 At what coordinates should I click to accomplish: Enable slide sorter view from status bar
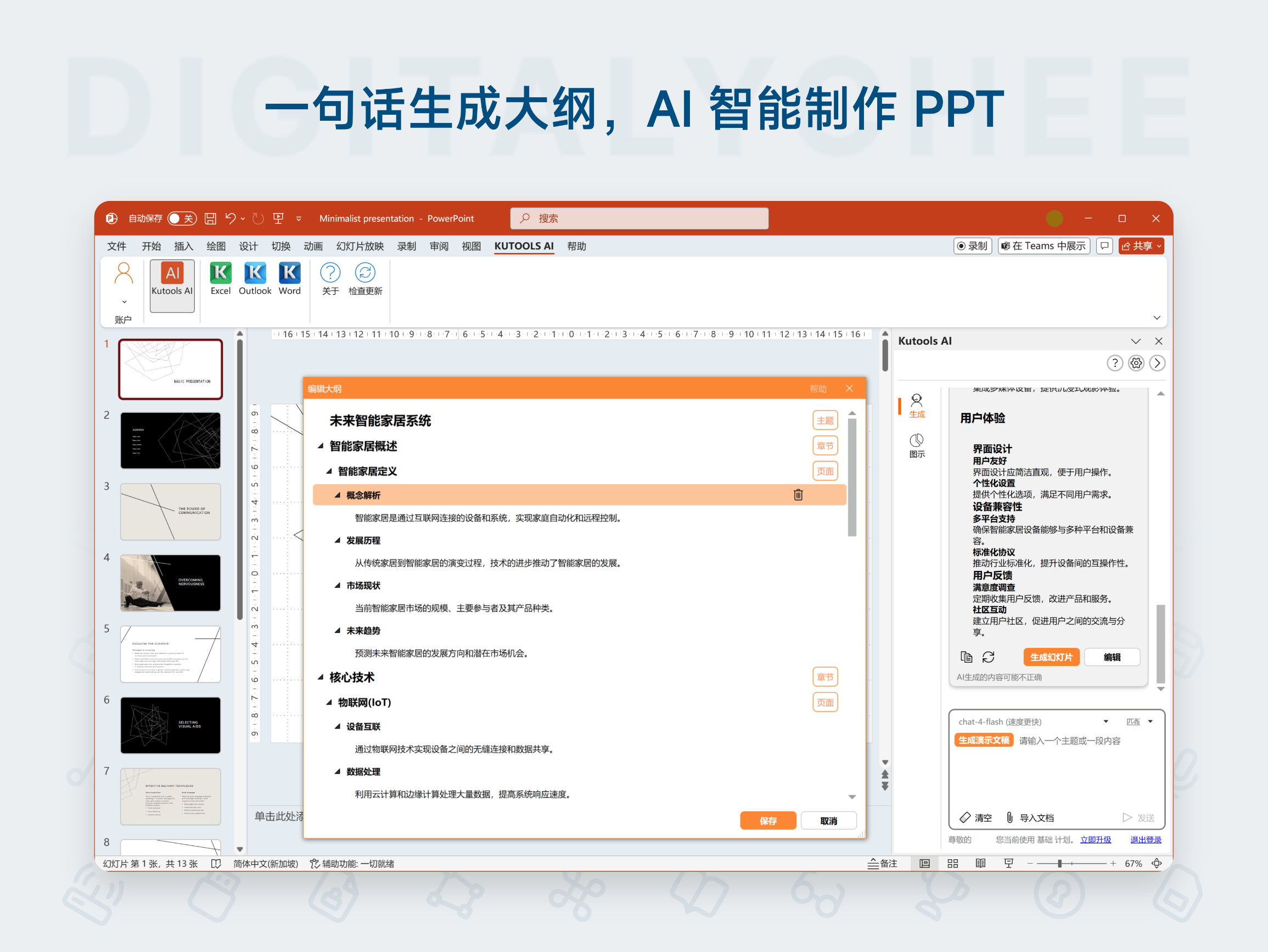[x=952, y=863]
